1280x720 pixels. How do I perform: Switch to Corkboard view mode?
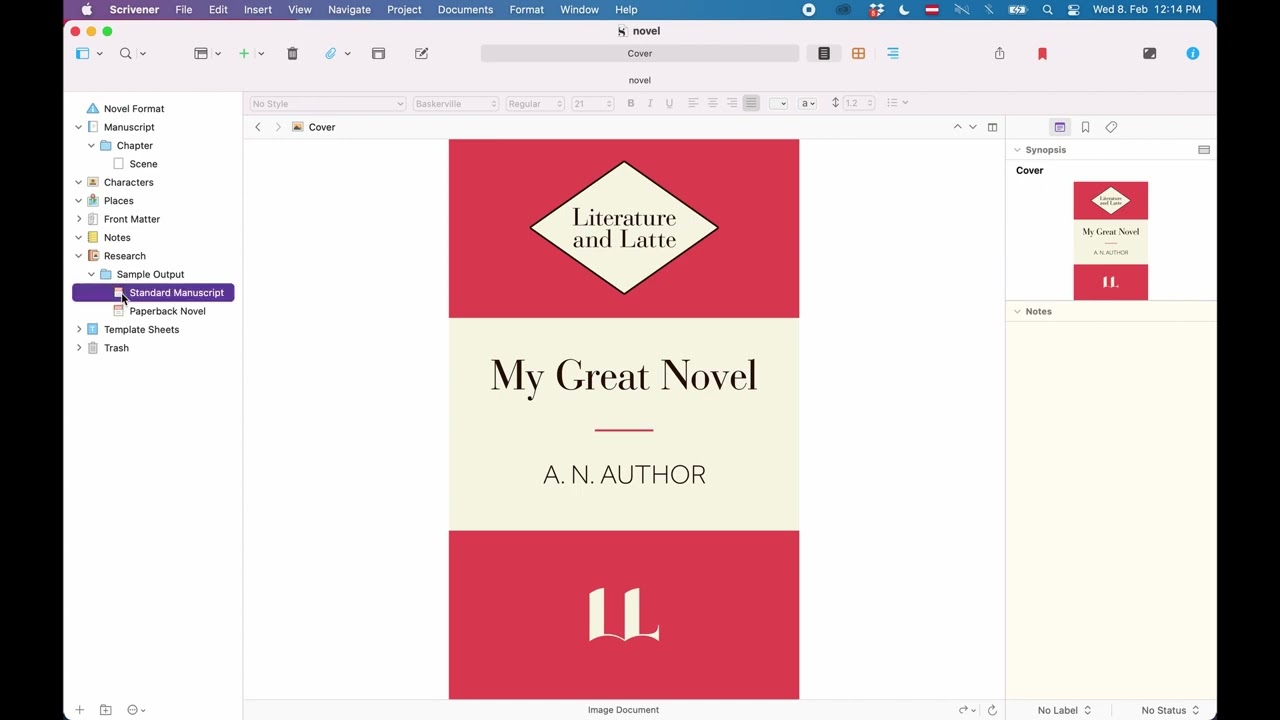coord(858,53)
